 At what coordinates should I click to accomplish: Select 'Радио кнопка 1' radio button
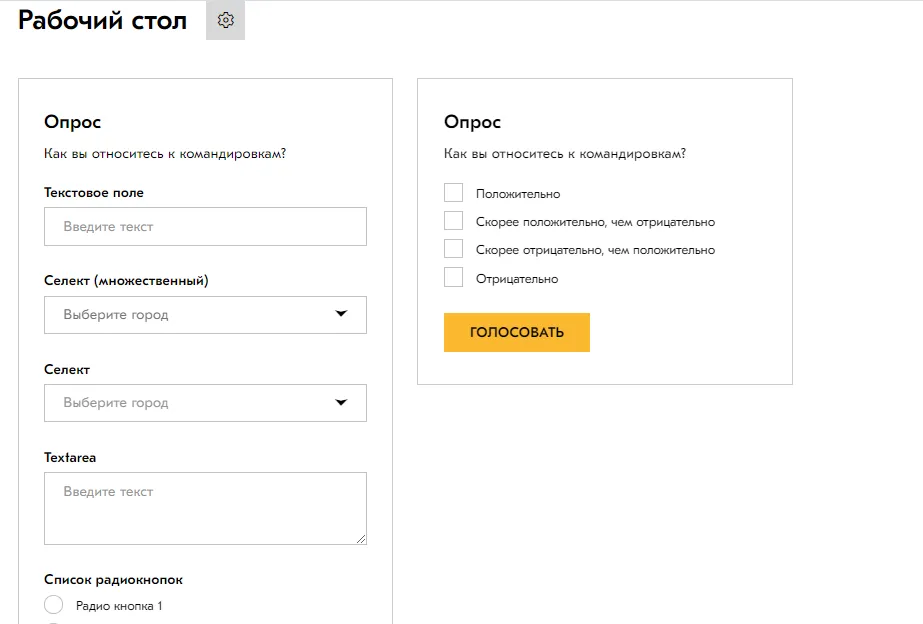pyautogui.click(x=54, y=605)
